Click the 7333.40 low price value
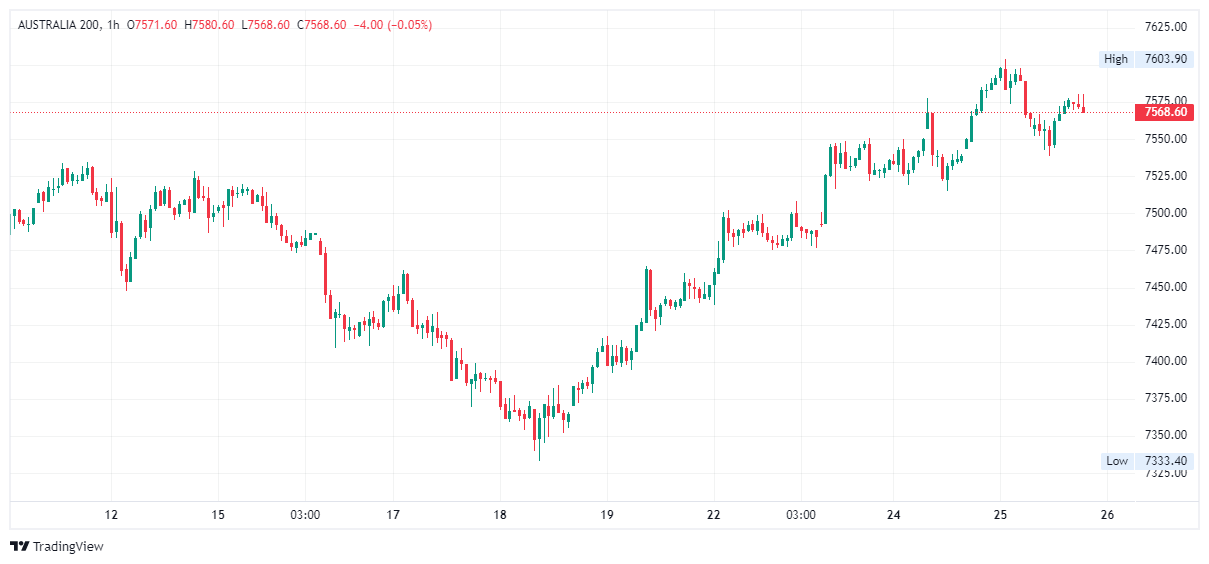The image size is (1209, 564). tap(1165, 461)
